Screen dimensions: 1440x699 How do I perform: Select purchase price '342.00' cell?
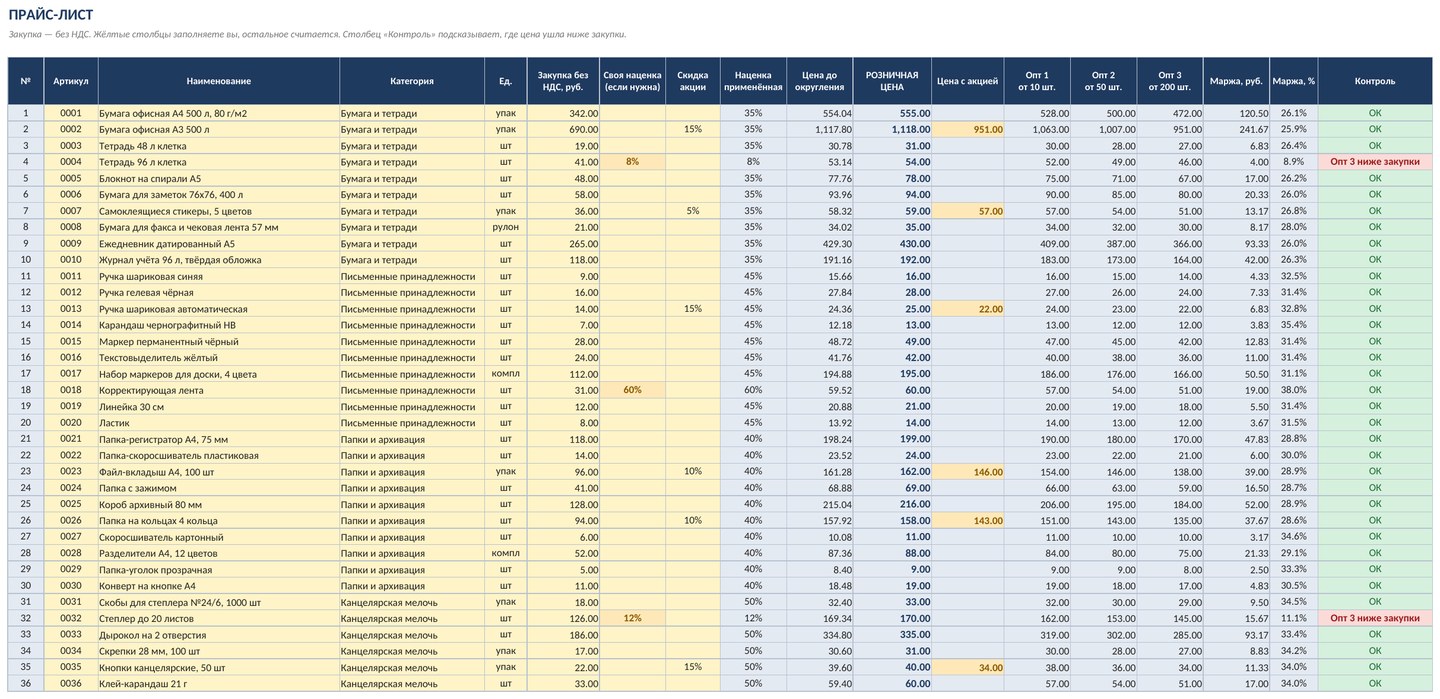coord(563,113)
